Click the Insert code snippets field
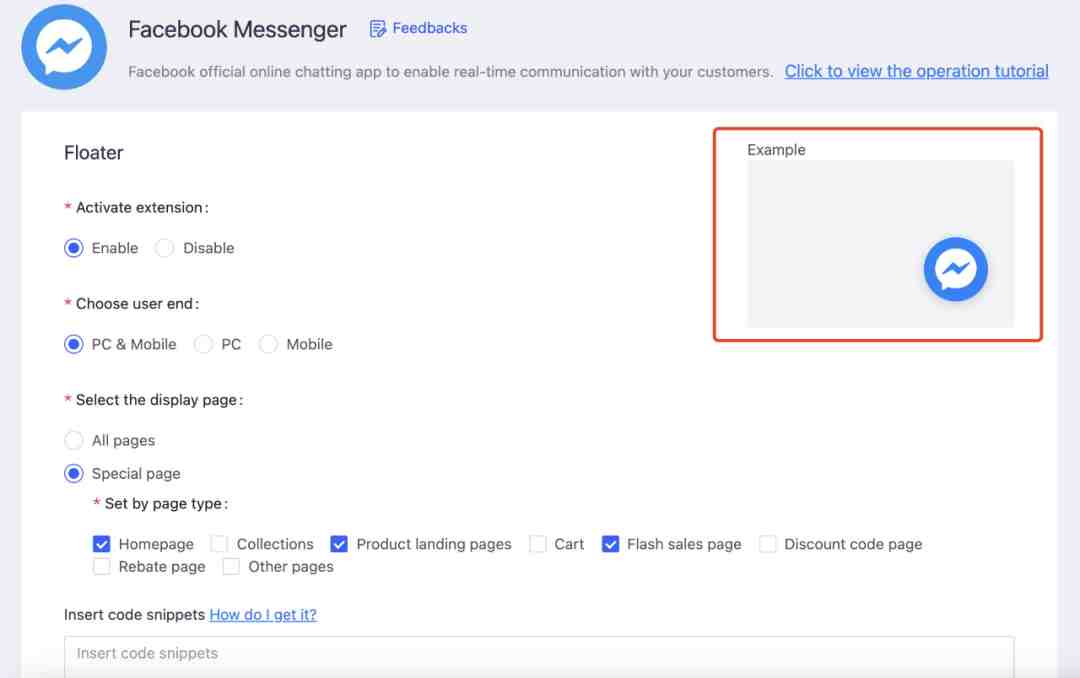Screen dimensions: 1080x678 (539, 656)
